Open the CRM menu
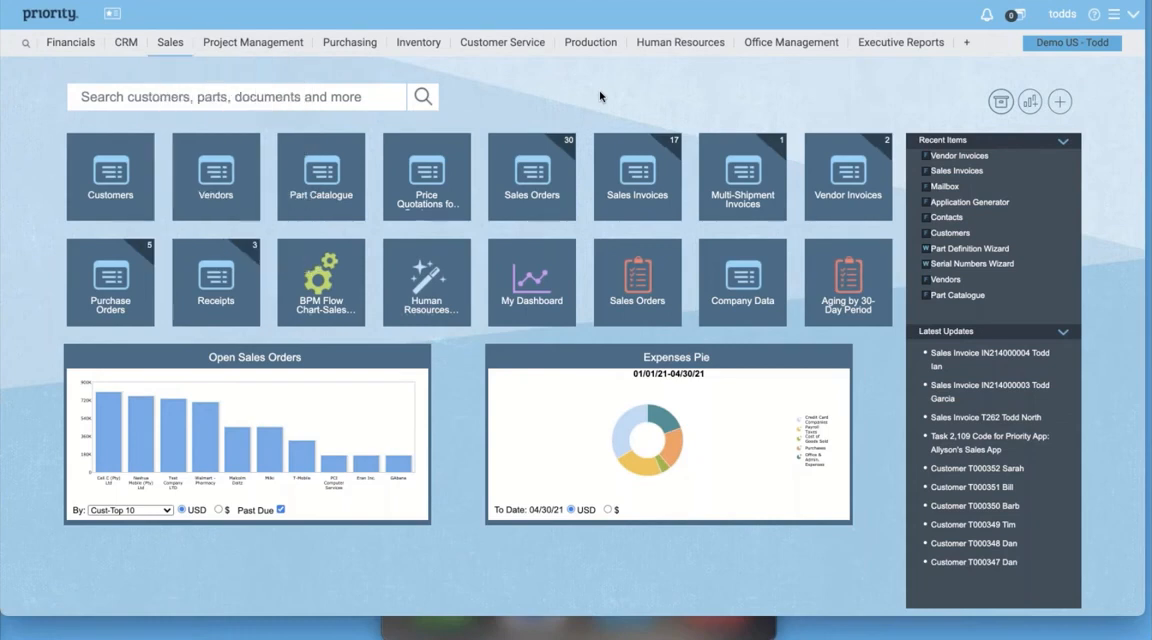The width and height of the screenshot is (1152, 640). (126, 43)
